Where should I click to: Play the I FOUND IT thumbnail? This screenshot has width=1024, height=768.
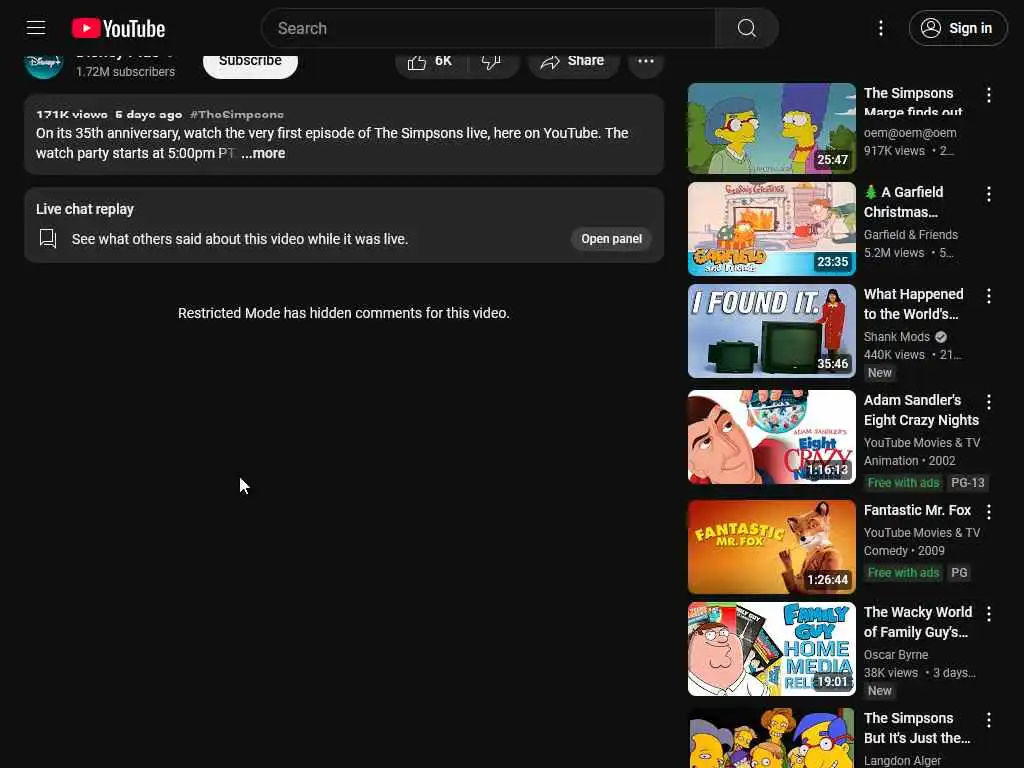[x=771, y=330]
